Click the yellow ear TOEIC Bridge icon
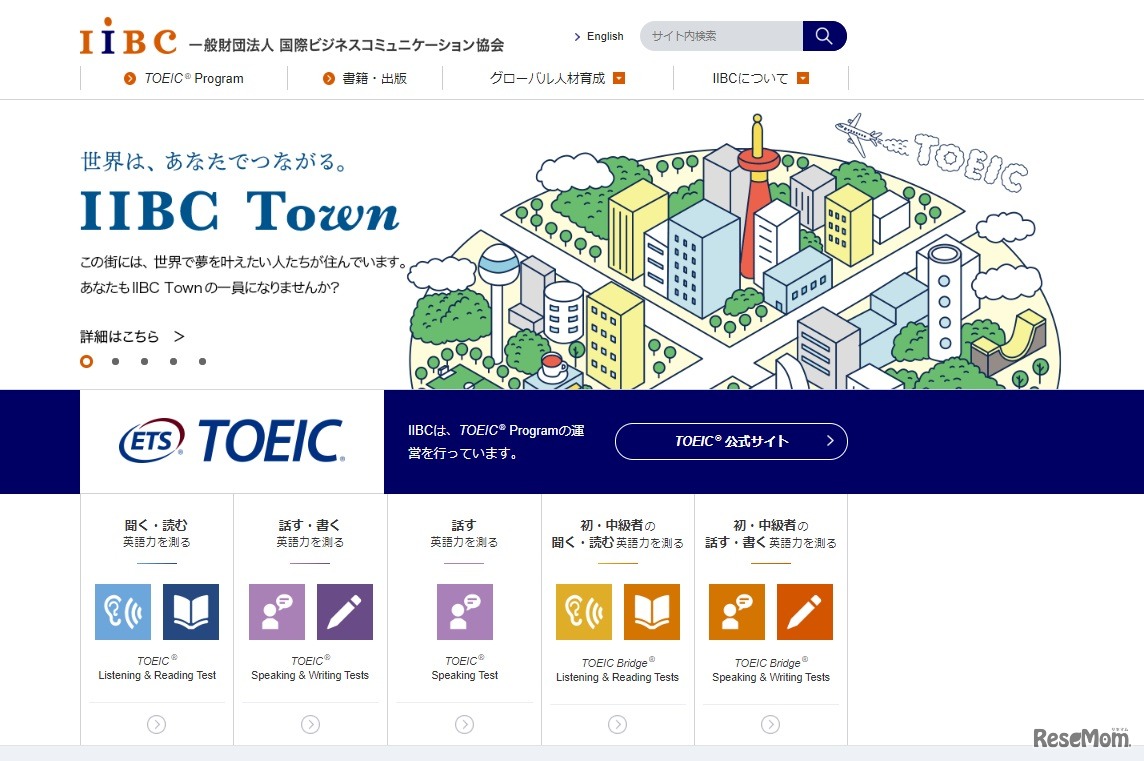The image size is (1144, 761). (x=584, y=612)
